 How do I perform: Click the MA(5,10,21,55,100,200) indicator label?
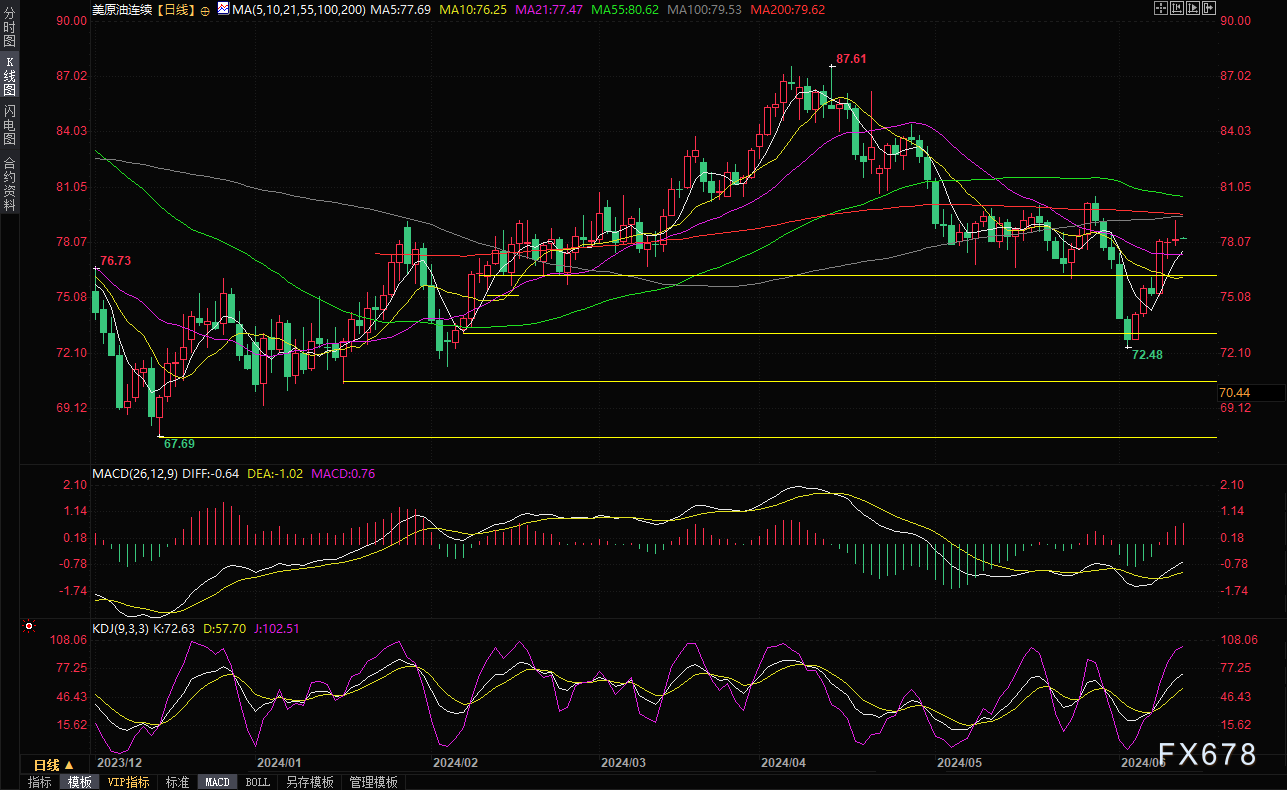pos(298,9)
